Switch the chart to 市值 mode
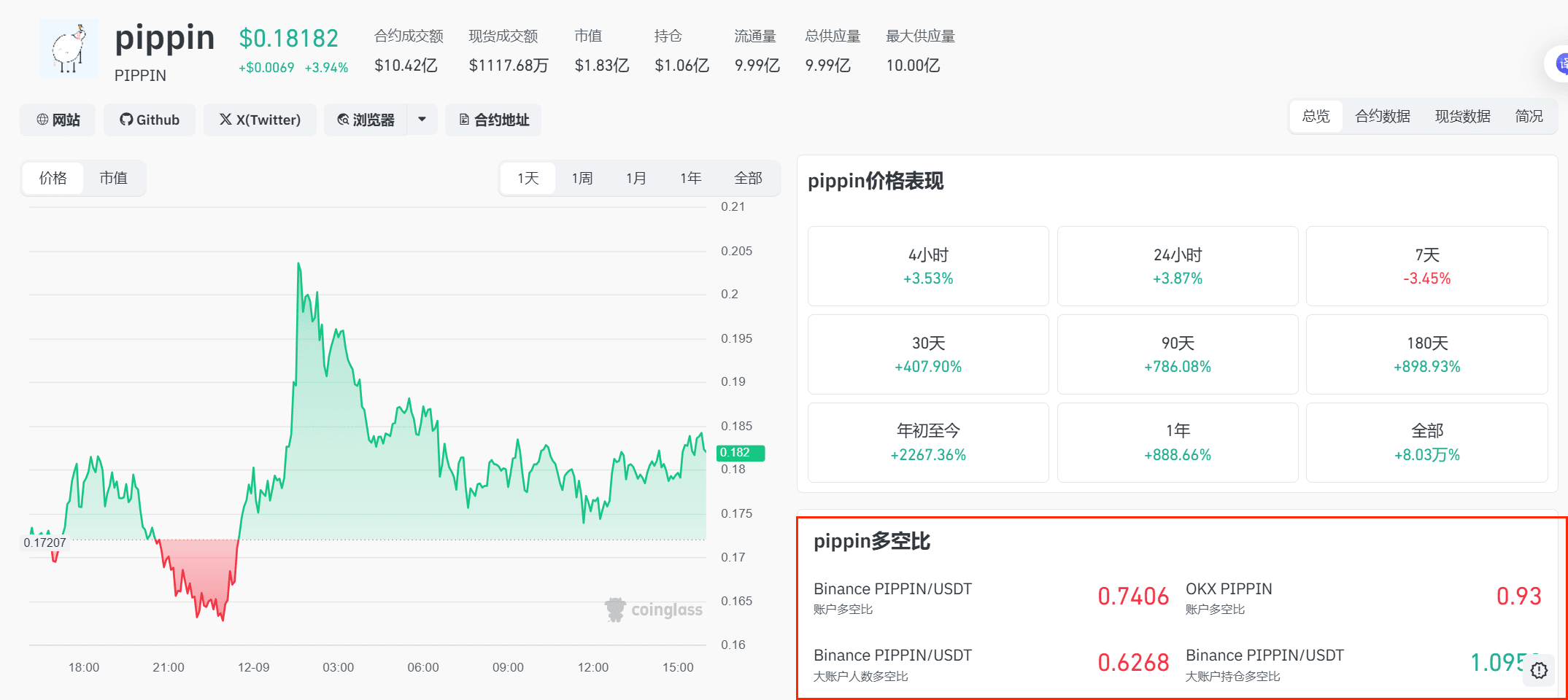This screenshot has width=1568, height=700. pos(114,178)
